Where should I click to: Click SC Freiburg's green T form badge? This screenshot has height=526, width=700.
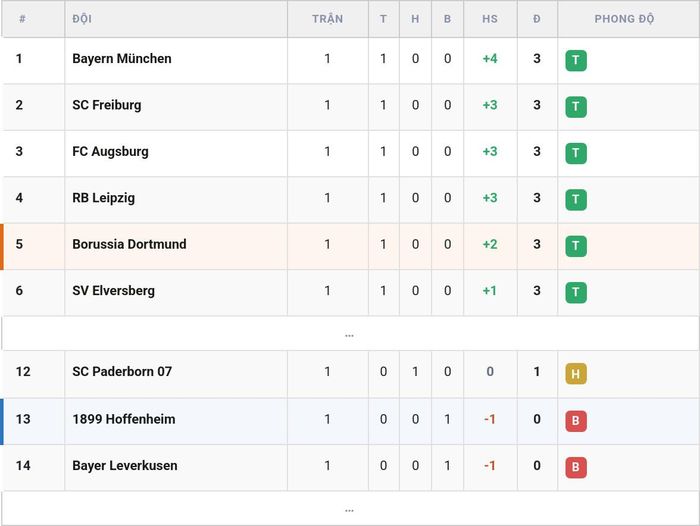click(x=576, y=107)
